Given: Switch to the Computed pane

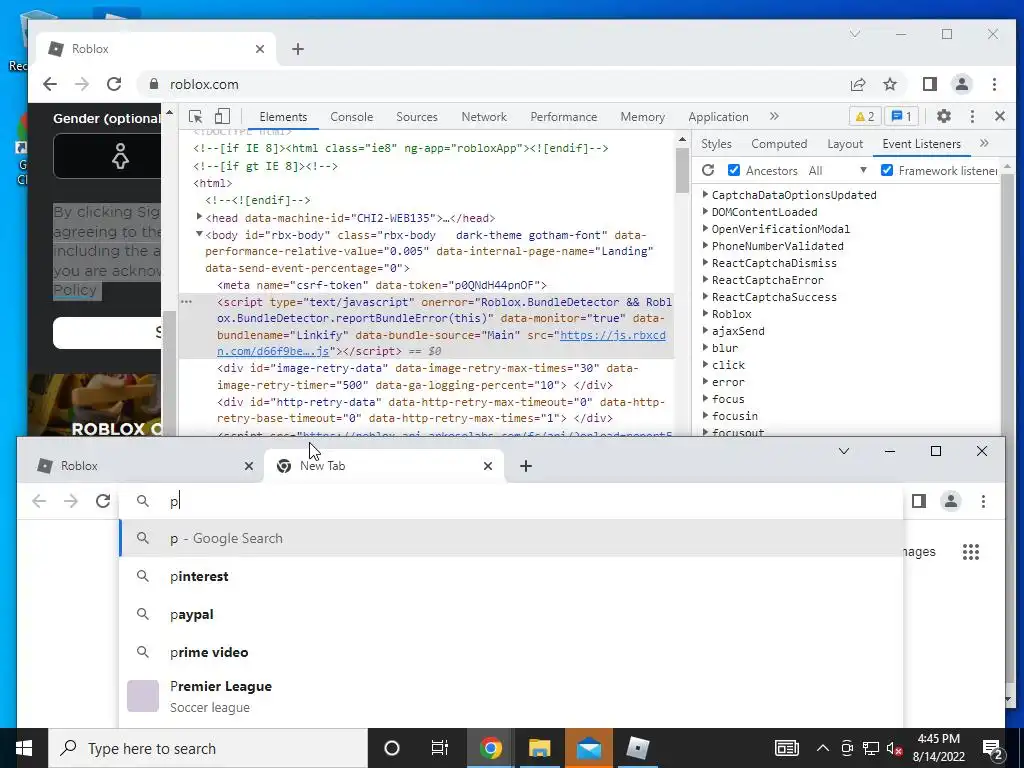Looking at the screenshot, I should pyautogui.click(x=779, y=144).
